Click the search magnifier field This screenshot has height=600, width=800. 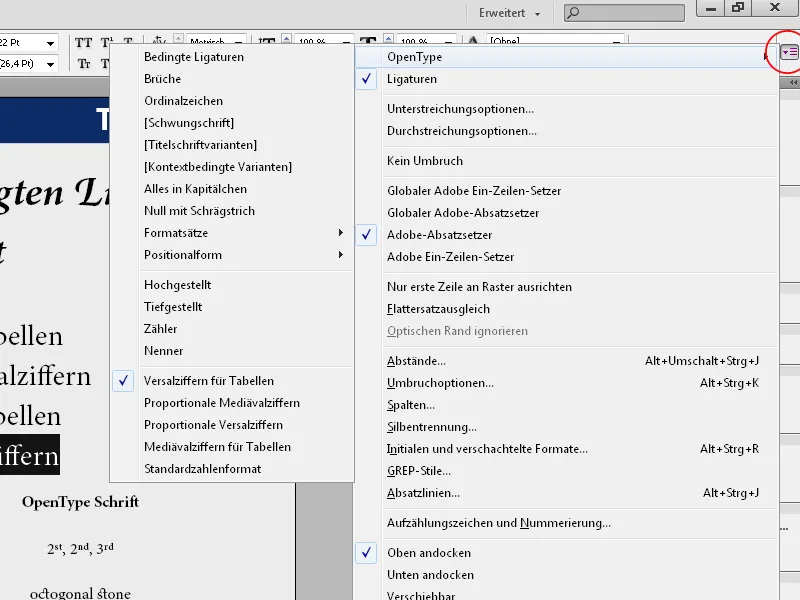[x=624, y=13]
